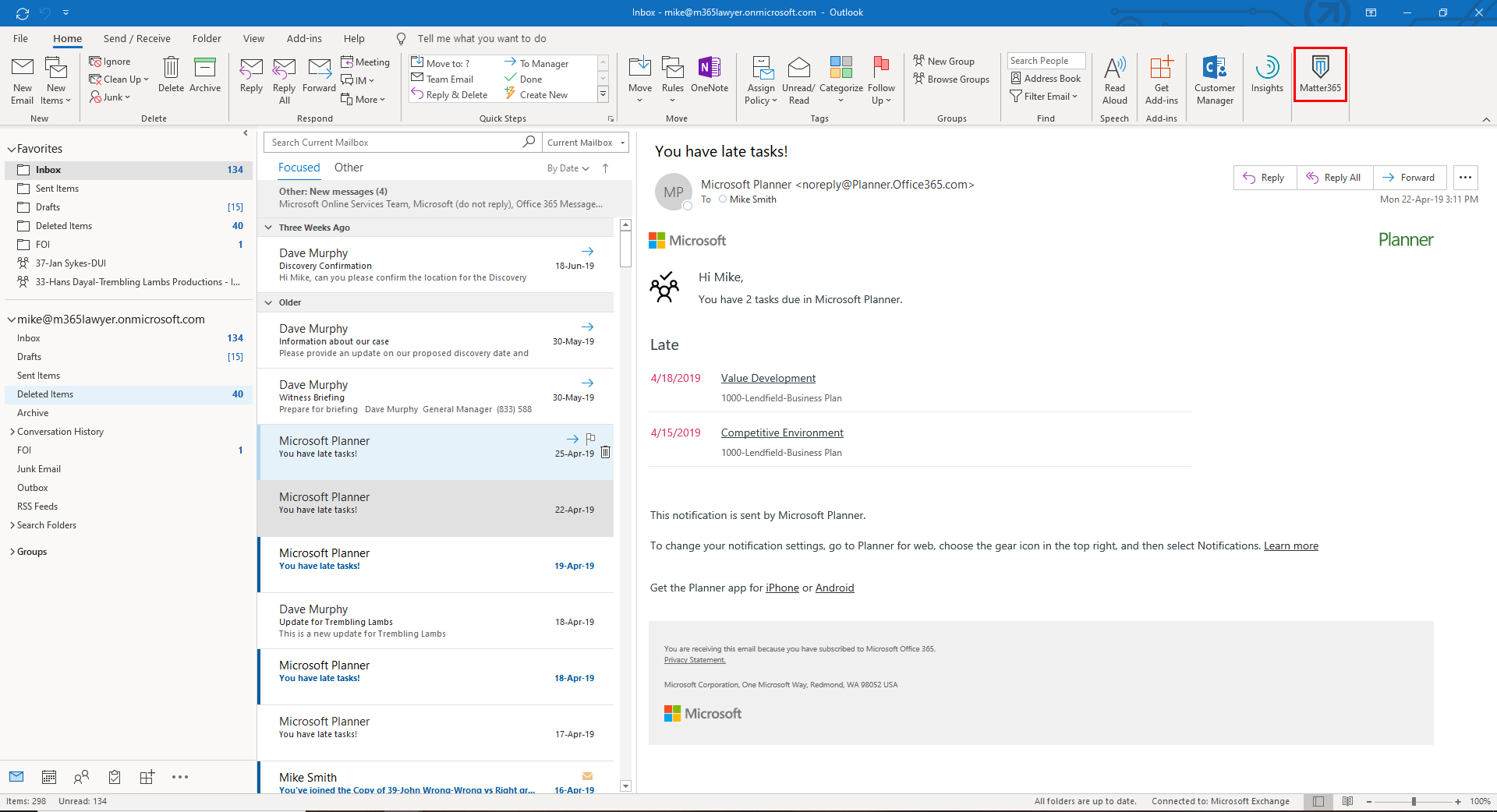Collapse the Favorites section
This screenshot has height=812, width=1497.
12,149
